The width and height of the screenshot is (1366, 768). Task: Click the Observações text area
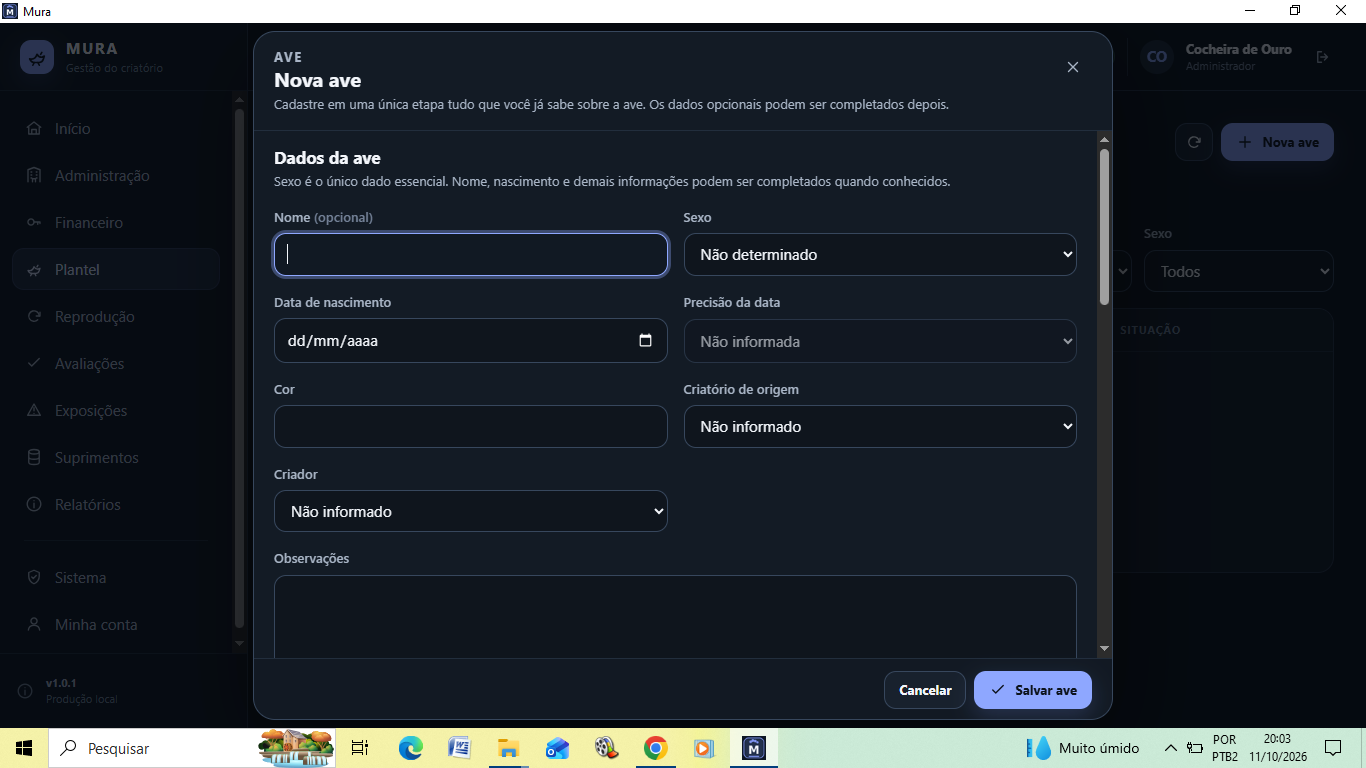pyautogui.click(x=675, y=616)
